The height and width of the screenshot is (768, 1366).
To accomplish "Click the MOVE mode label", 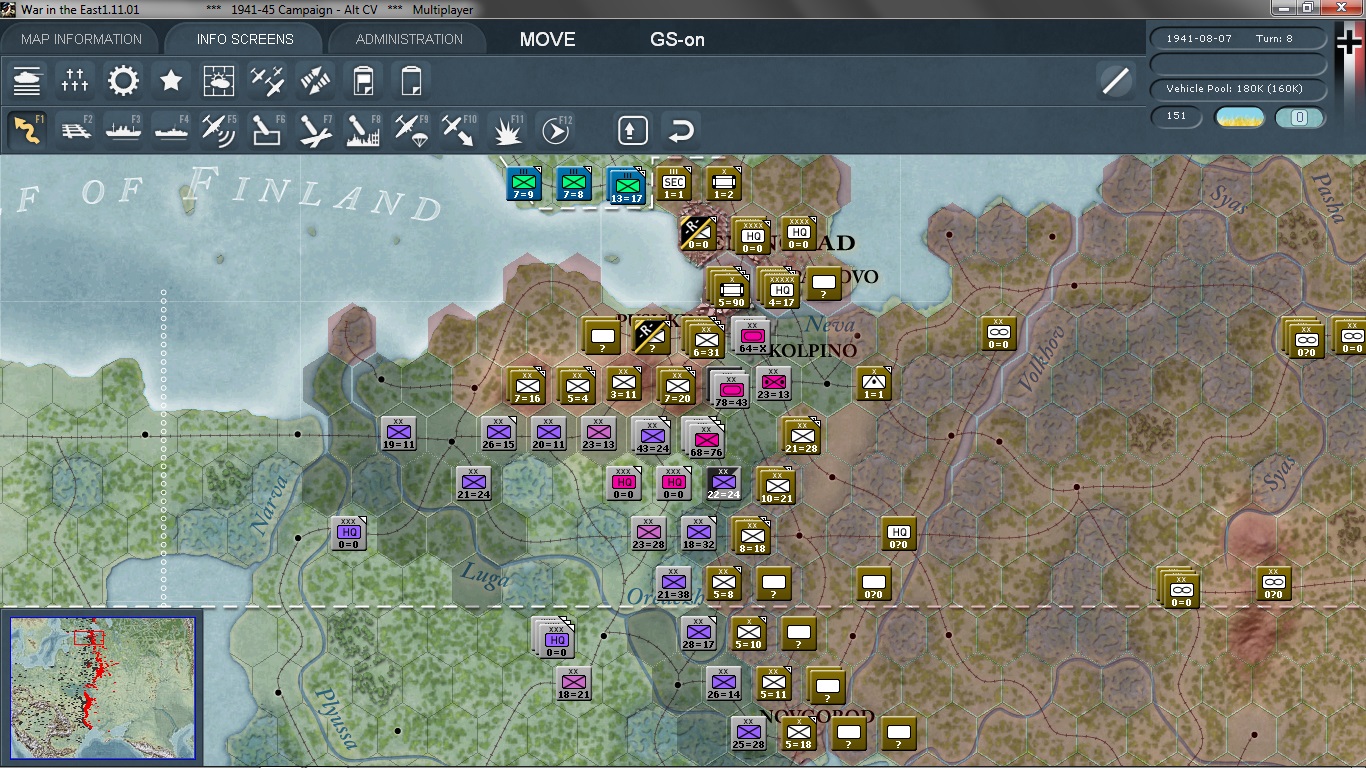I will click(x=547, y=40).
